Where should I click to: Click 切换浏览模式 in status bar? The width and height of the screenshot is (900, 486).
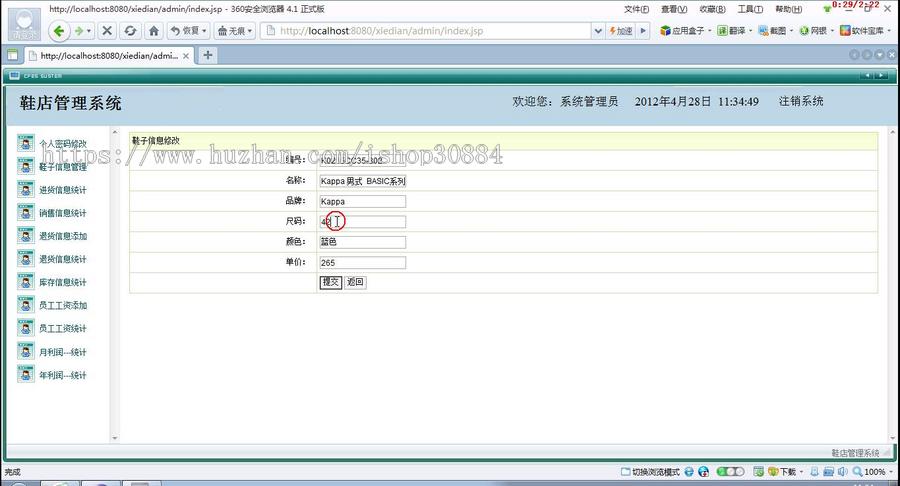tap(651, 472)
